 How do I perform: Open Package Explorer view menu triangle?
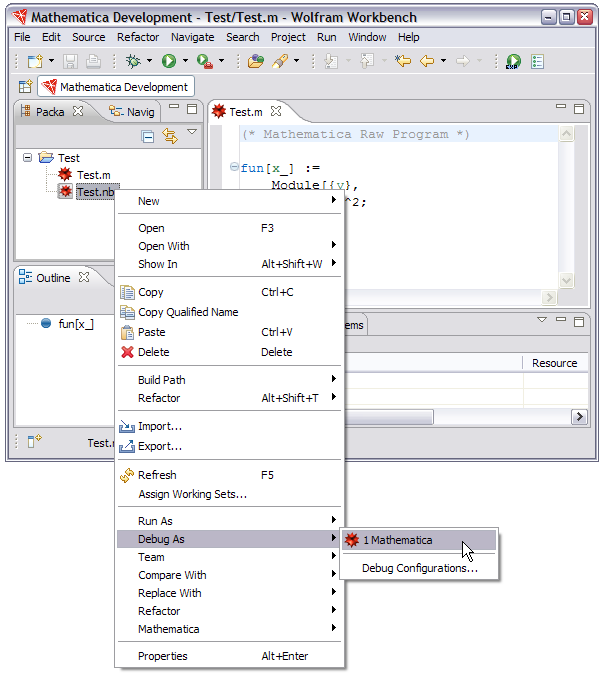click(192, 132)
